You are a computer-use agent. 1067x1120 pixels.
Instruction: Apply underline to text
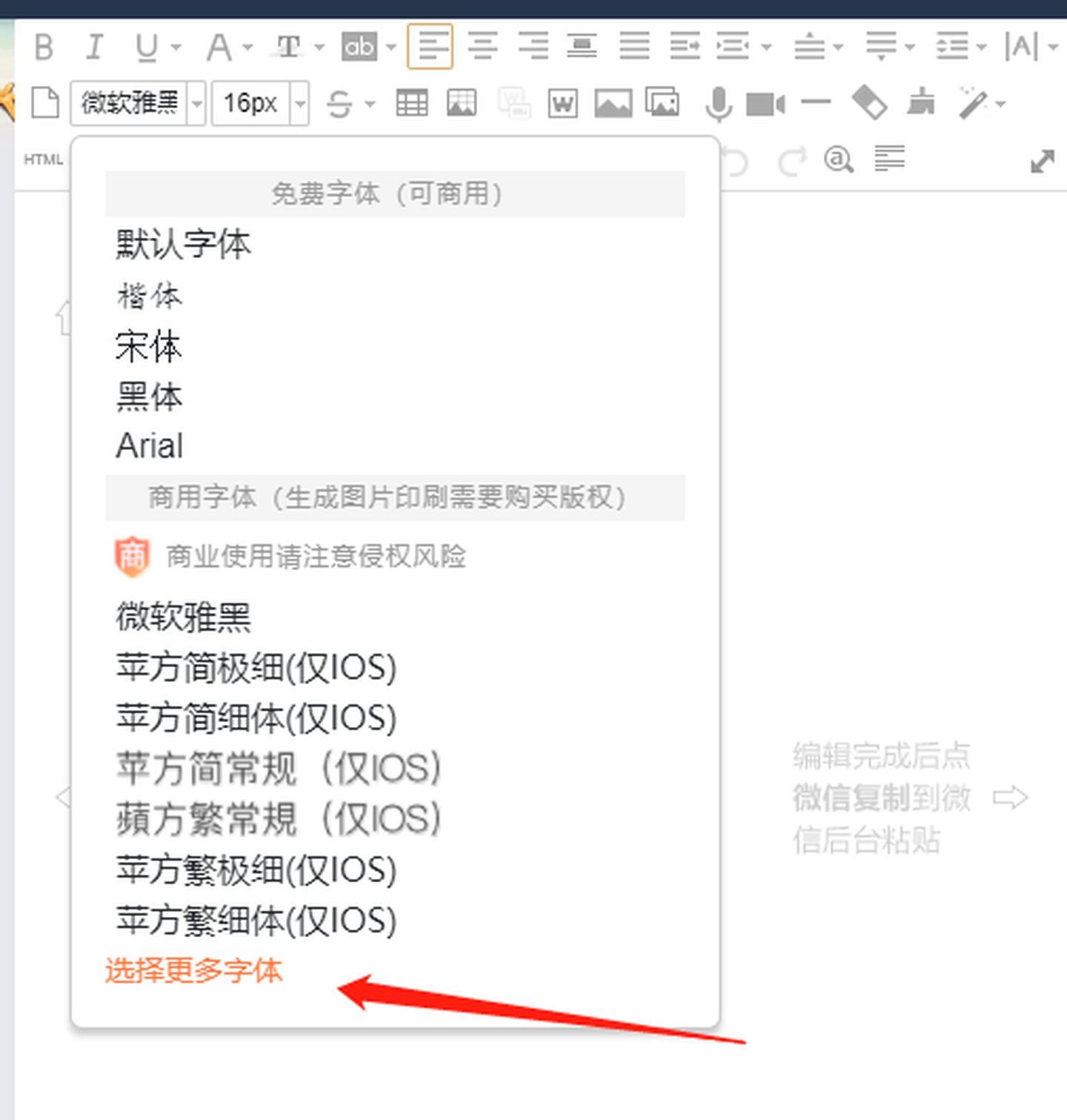(147, 47)
